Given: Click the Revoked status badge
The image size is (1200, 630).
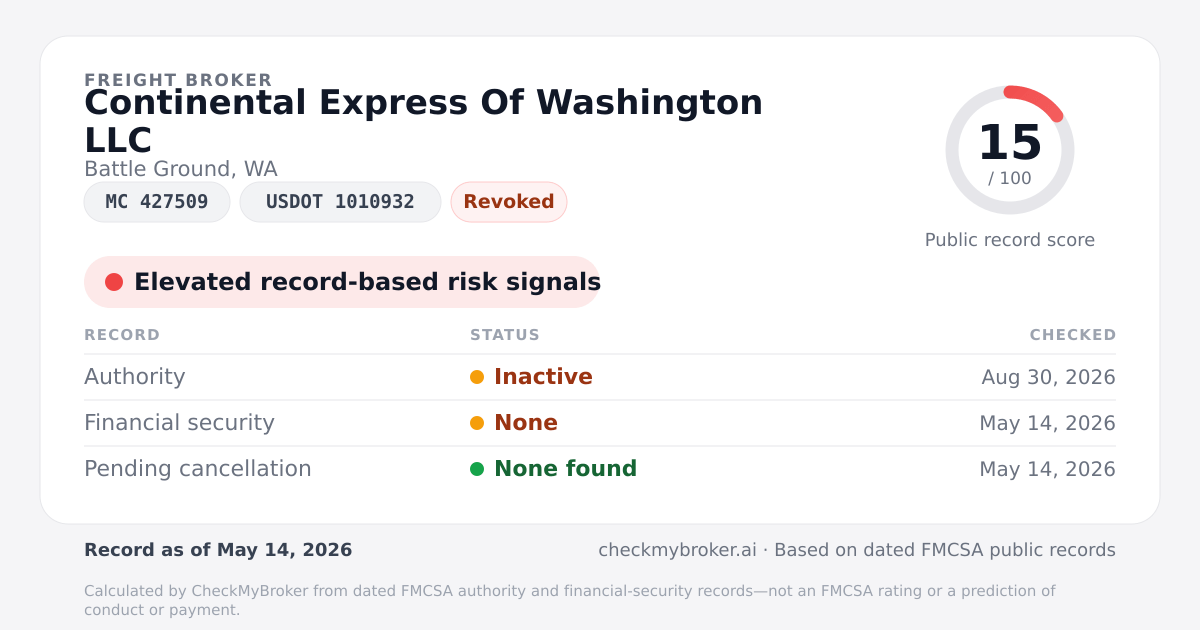Looking at the screenshot, I should pos(509,202).
